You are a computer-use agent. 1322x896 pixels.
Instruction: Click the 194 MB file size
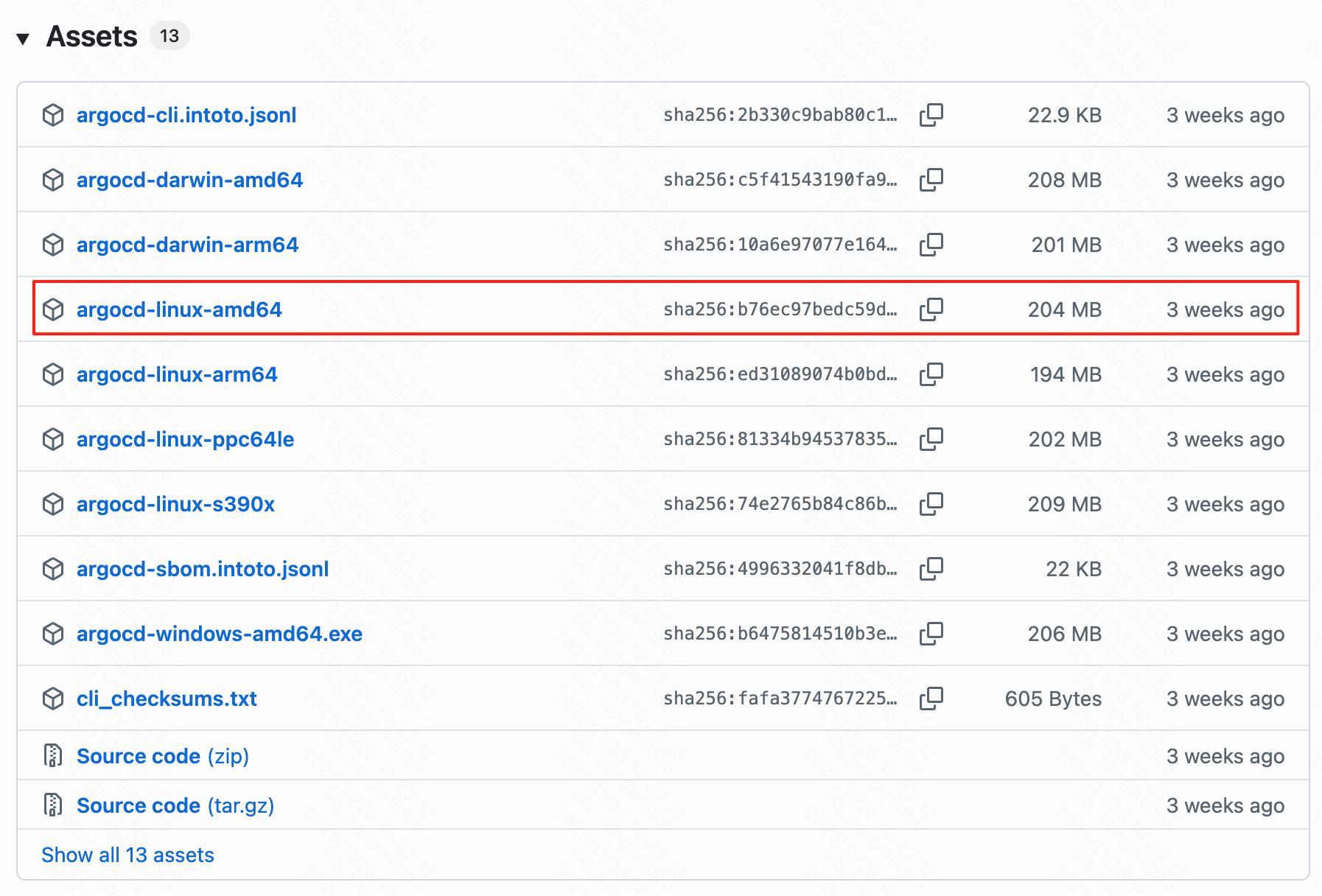(1066, 374)
